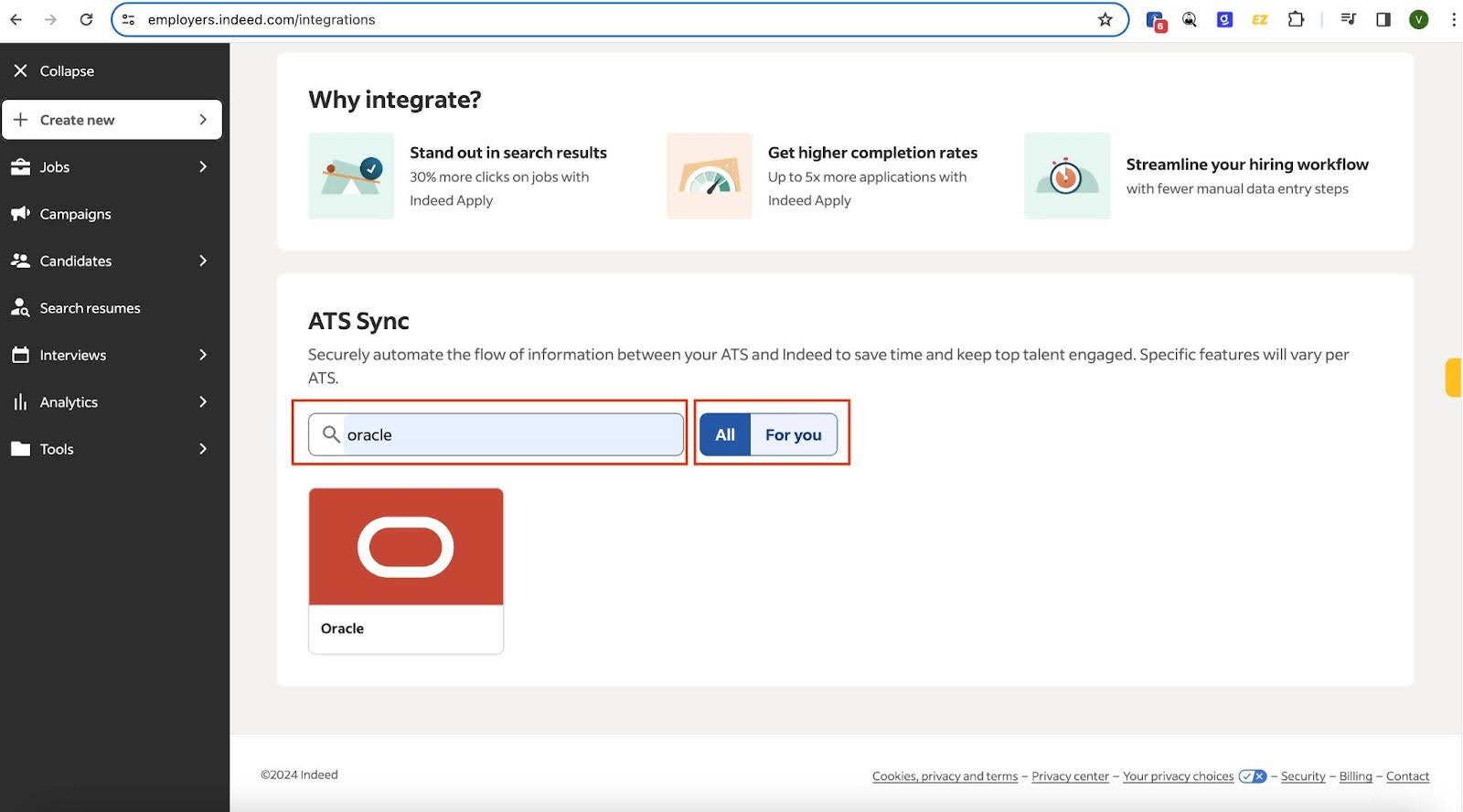The width and height of the screenshot is (1463, 812).
Task: Click the ATS search field containing oracle
Action: point(497,434)
